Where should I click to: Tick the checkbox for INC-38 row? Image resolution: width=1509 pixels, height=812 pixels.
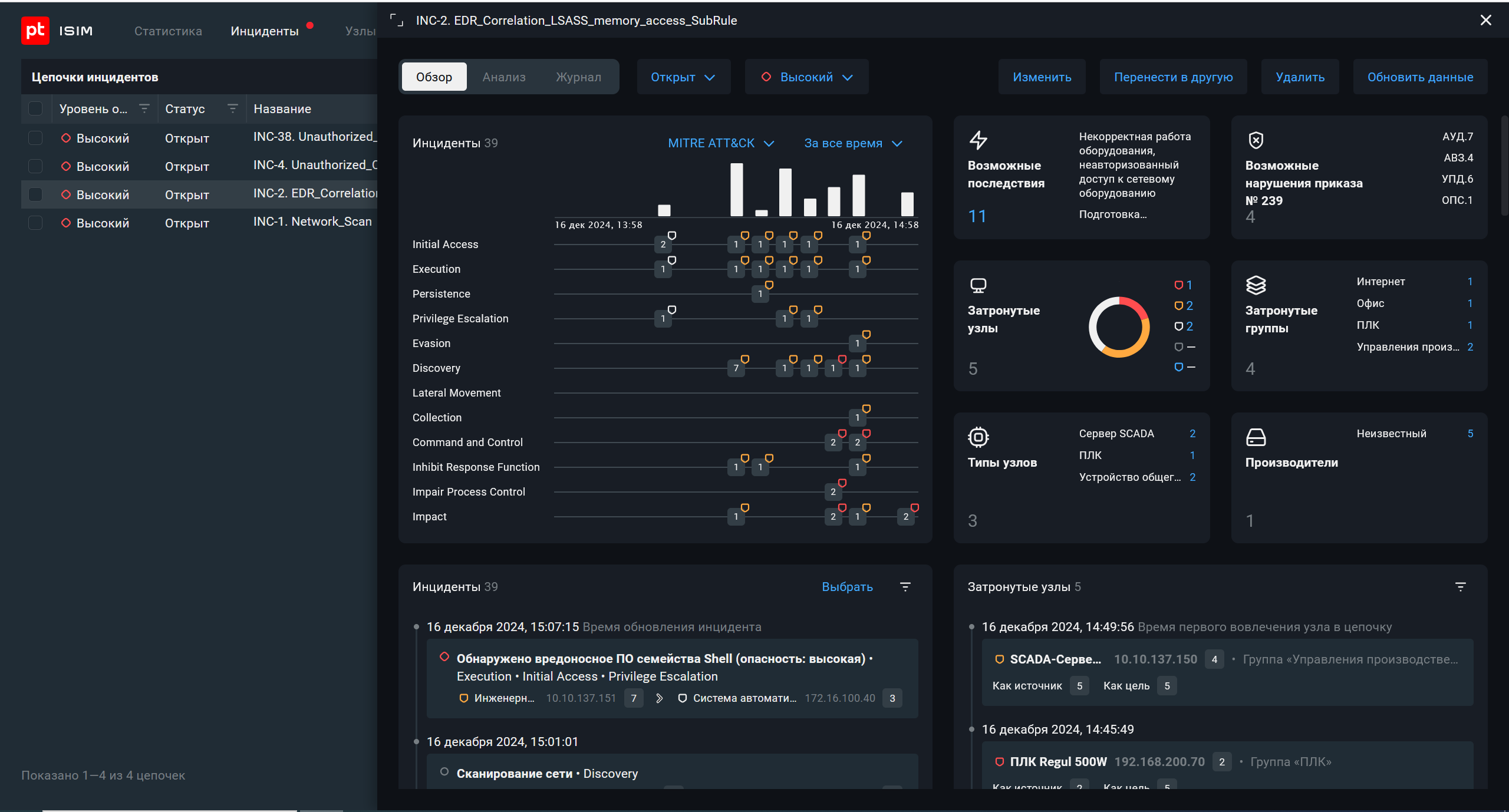(x=35, y=138)
